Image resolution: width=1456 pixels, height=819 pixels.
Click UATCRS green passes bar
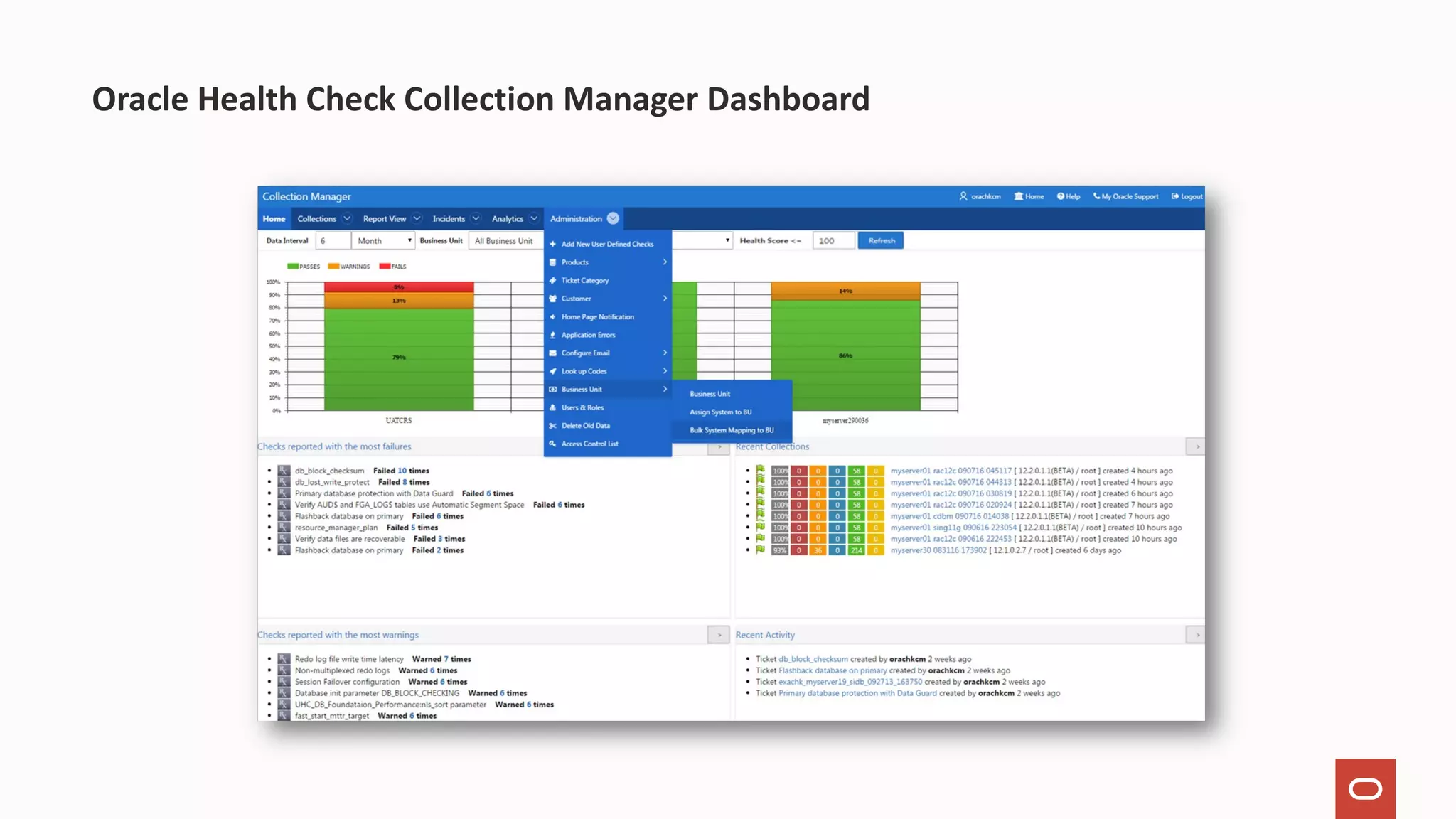pos(399,359)
